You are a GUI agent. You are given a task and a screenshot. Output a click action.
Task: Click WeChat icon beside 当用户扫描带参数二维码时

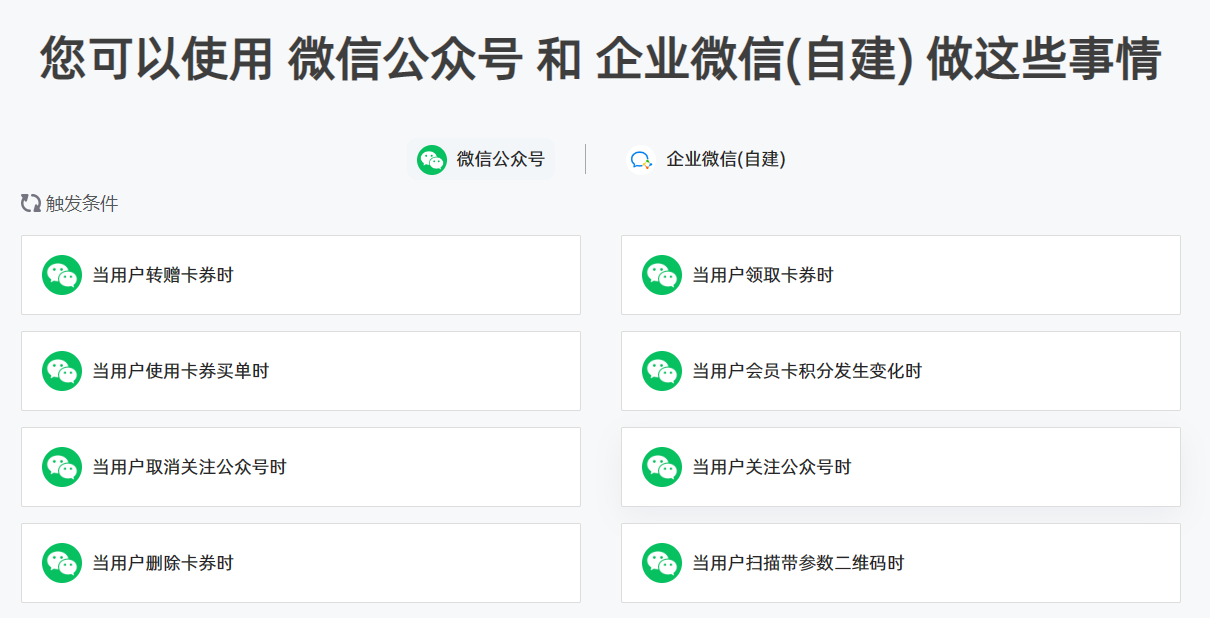pos(662,563)
